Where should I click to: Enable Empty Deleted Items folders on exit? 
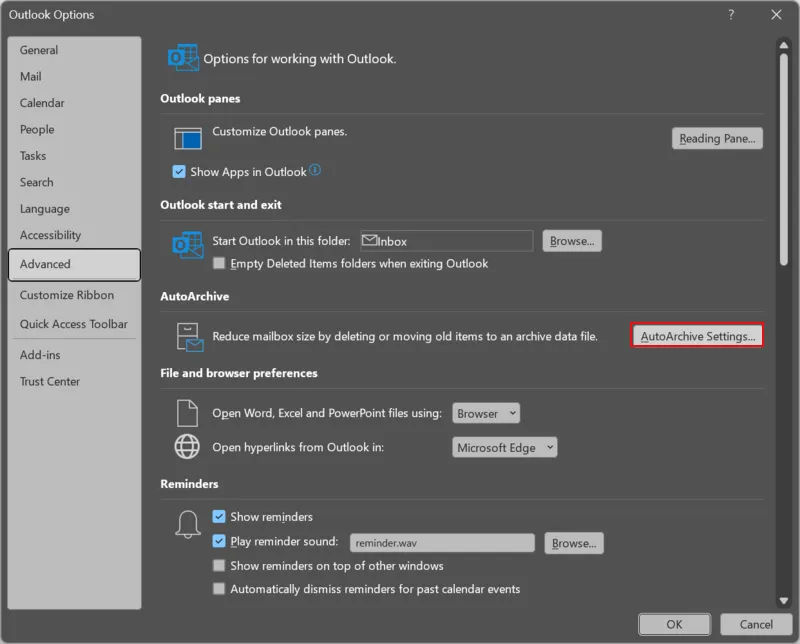point(219,264)
